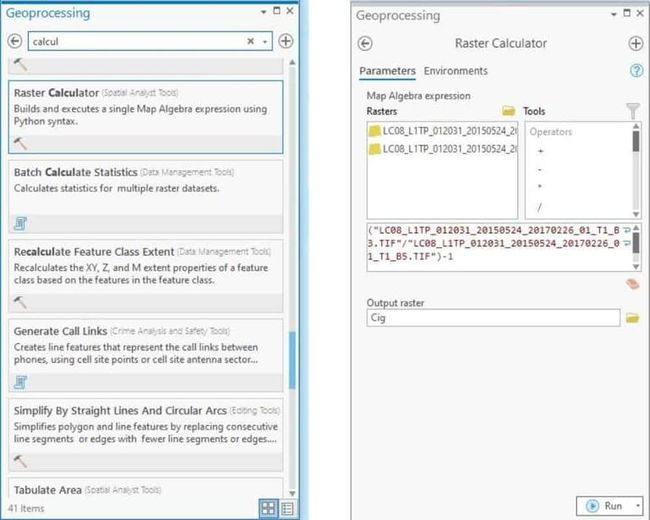Clear the 'calcul' search text

(x=250, y=41)
